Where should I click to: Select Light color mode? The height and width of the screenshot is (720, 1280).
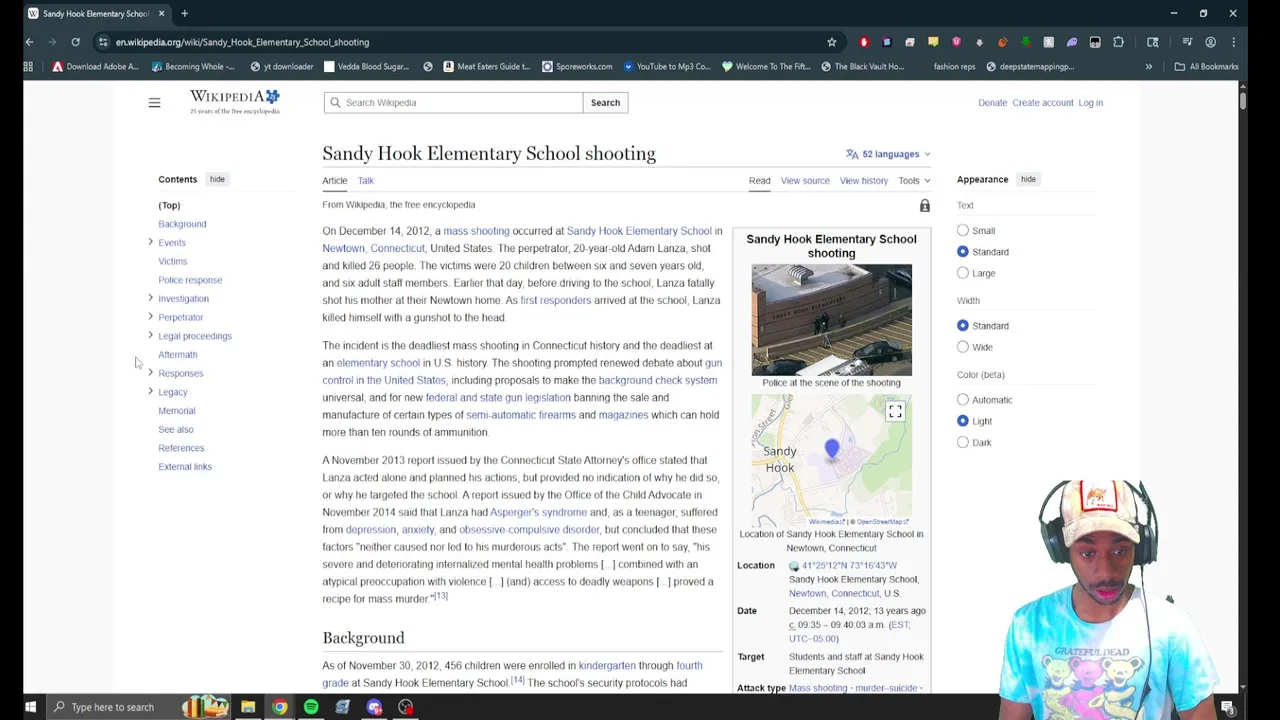963,420
